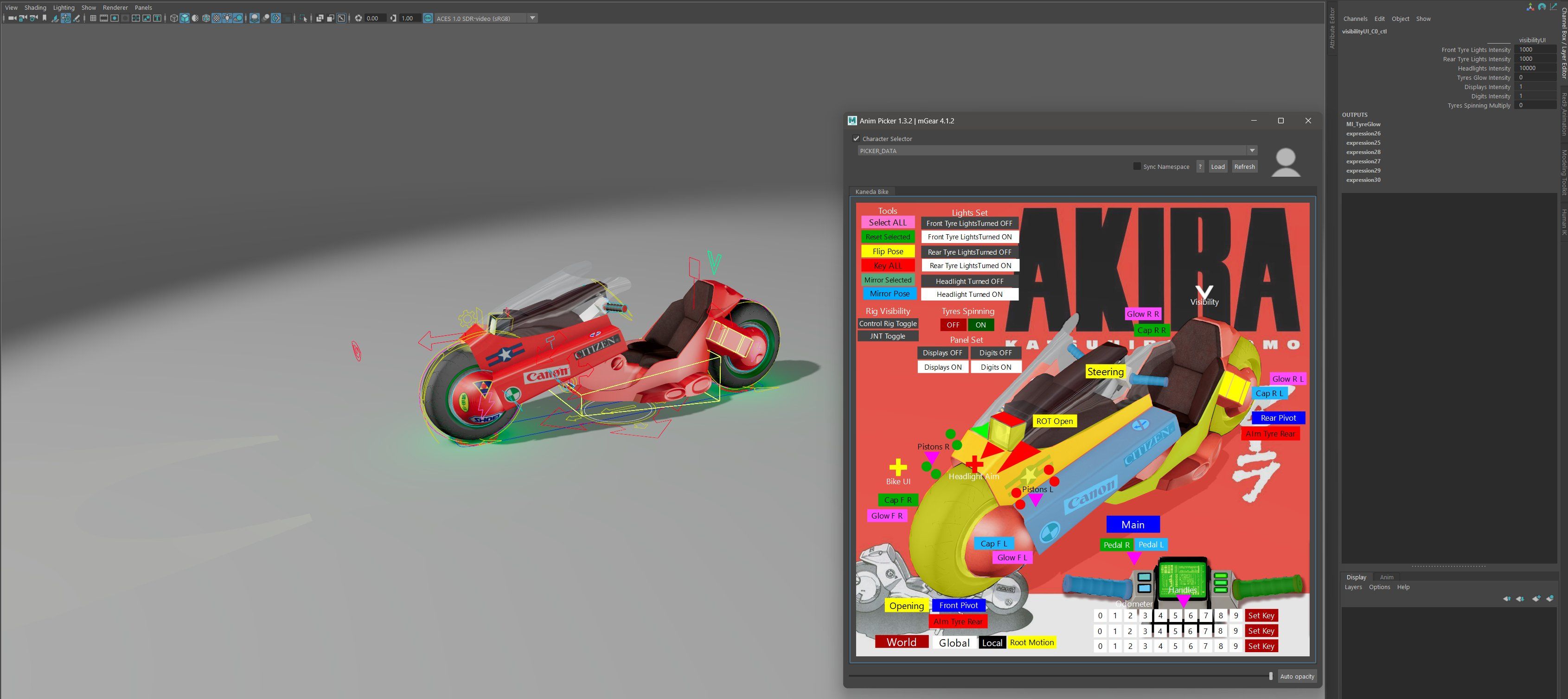Open the Shading viewport menu

(35, 8)
